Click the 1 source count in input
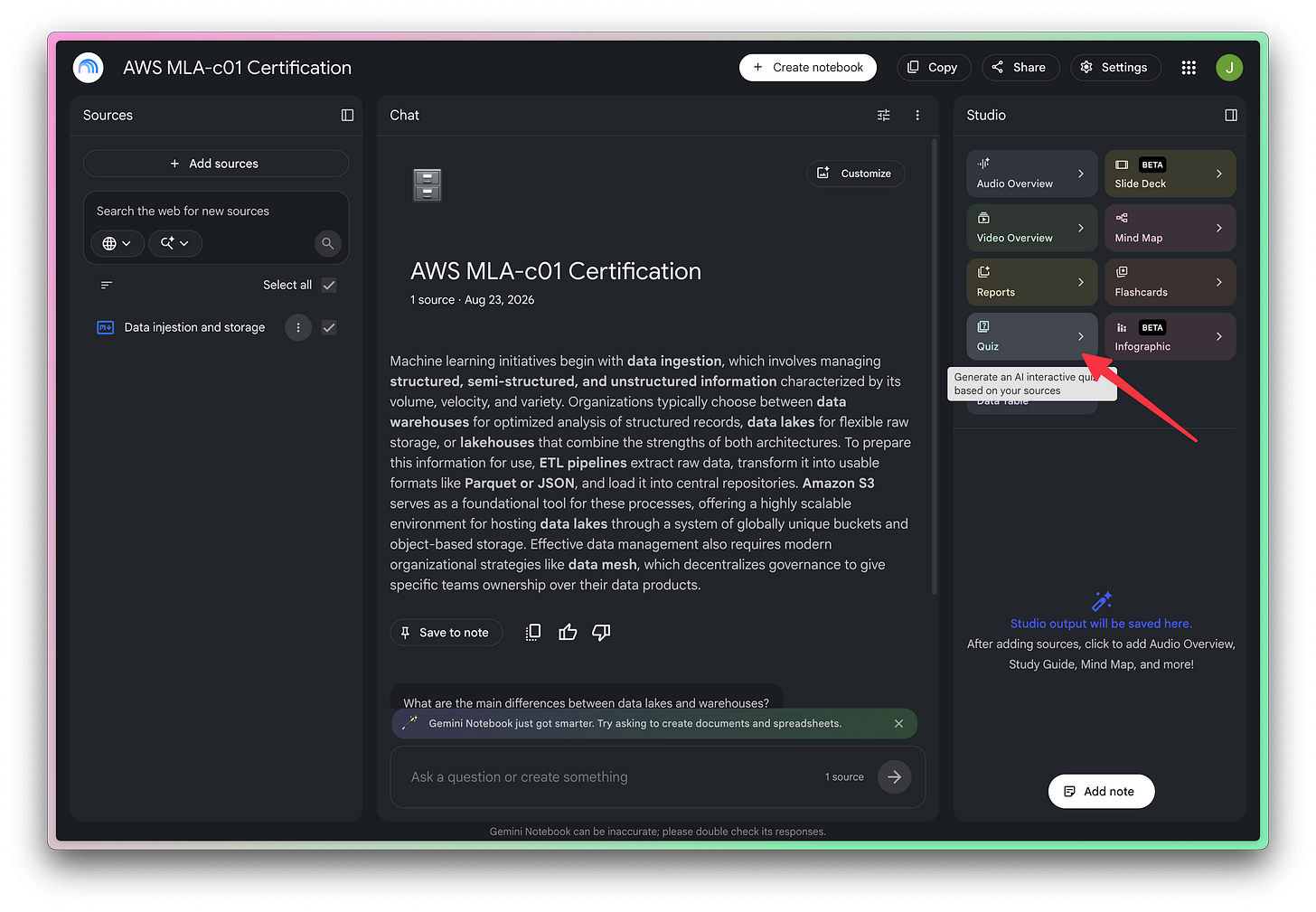Screen dimensions: 1316x912 click(x=844, y=776)
